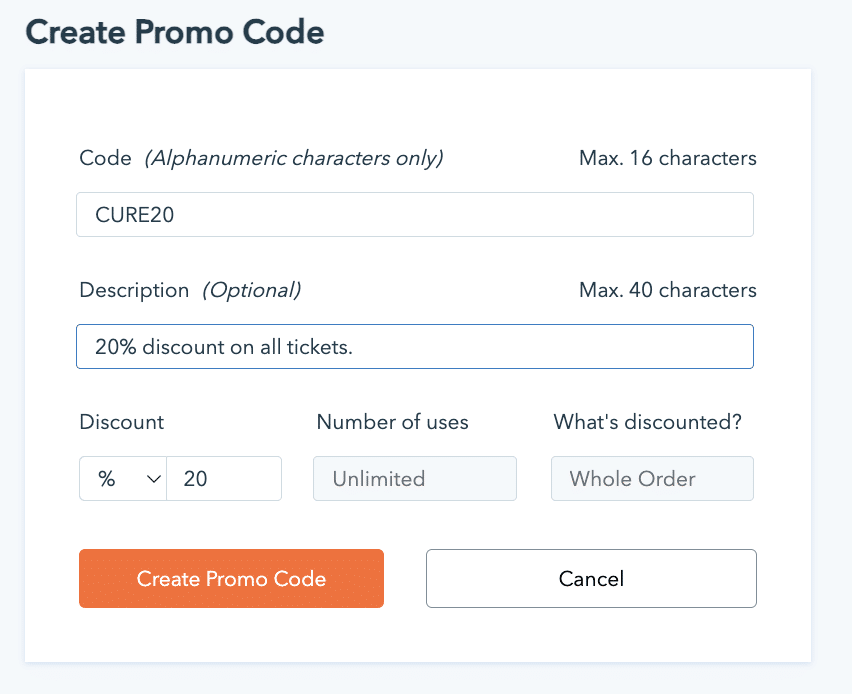
Task: Open the discount unit dropdown
Action: tap(122, 478)
